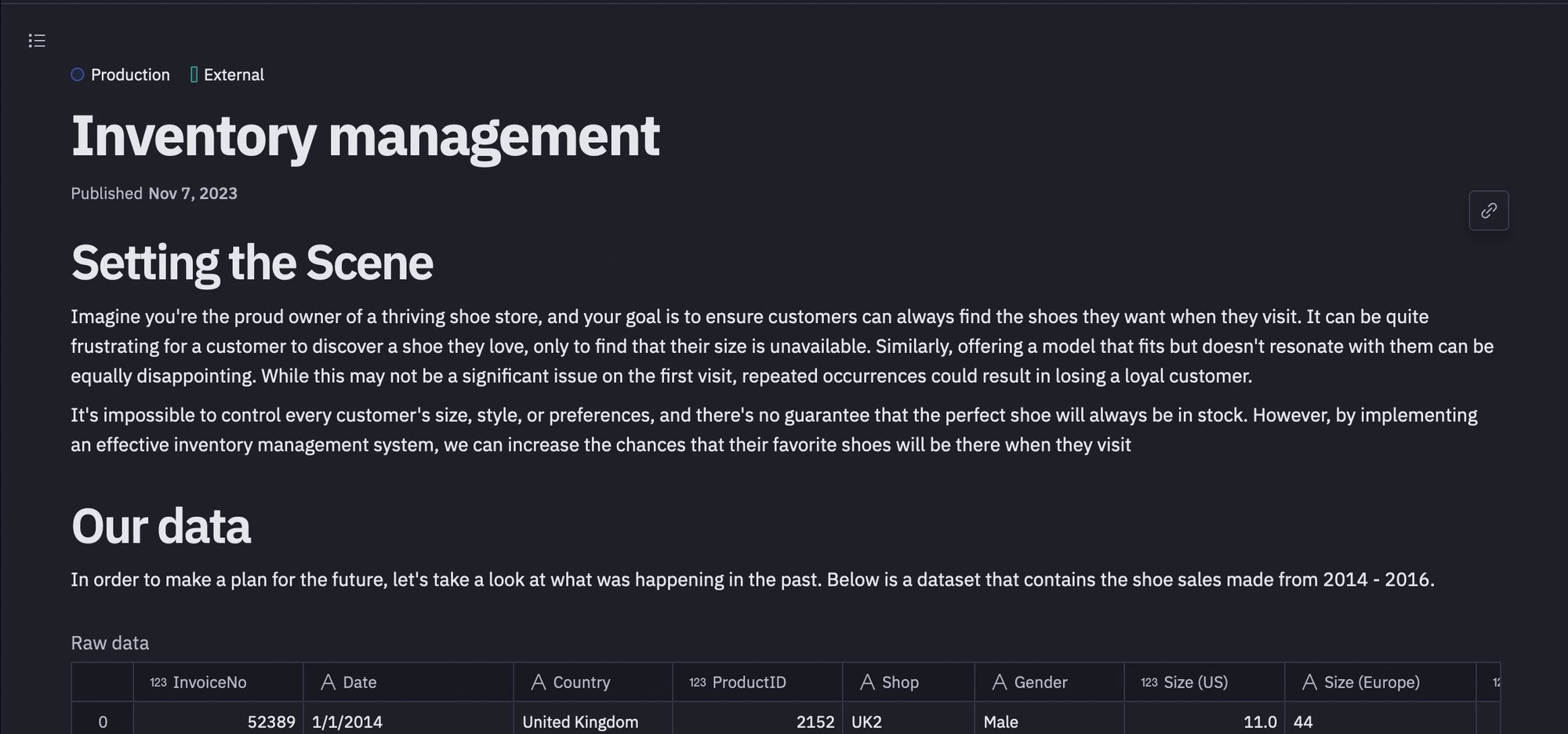The width and height of the screenshot is (1568, 734).
Task: Click the text type icon beside Gender
Action: click(999, 682)
